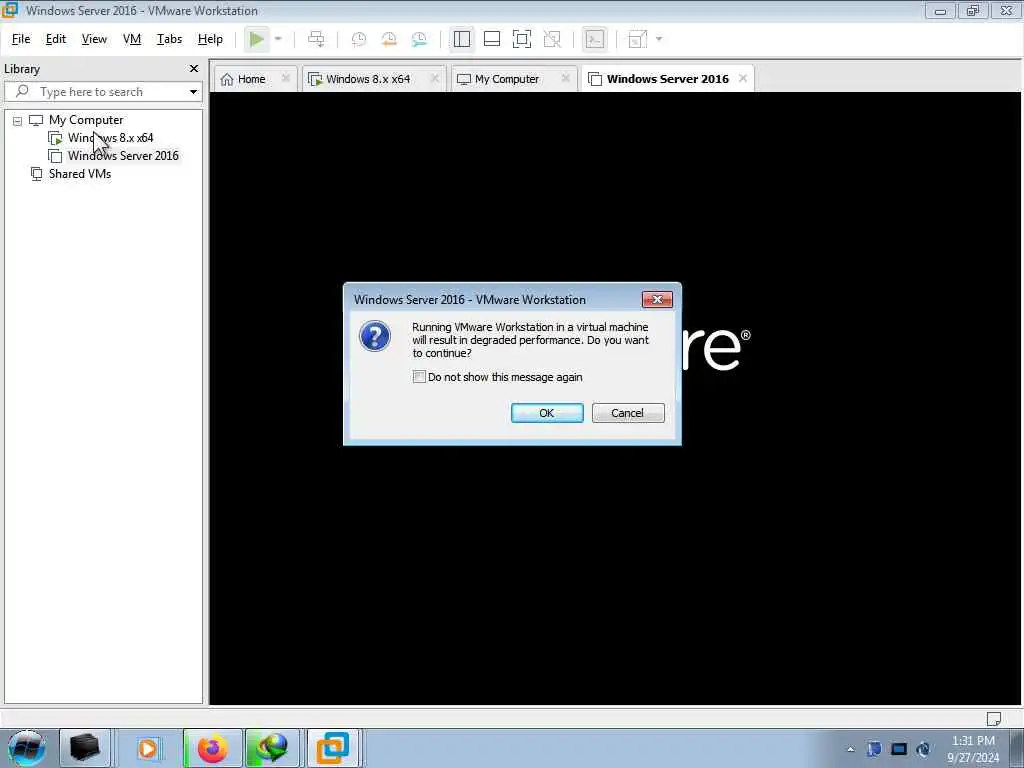Viewport: 1024px width, 768px height.
Task: Open the File menu
Action: [x=21, y=39]
